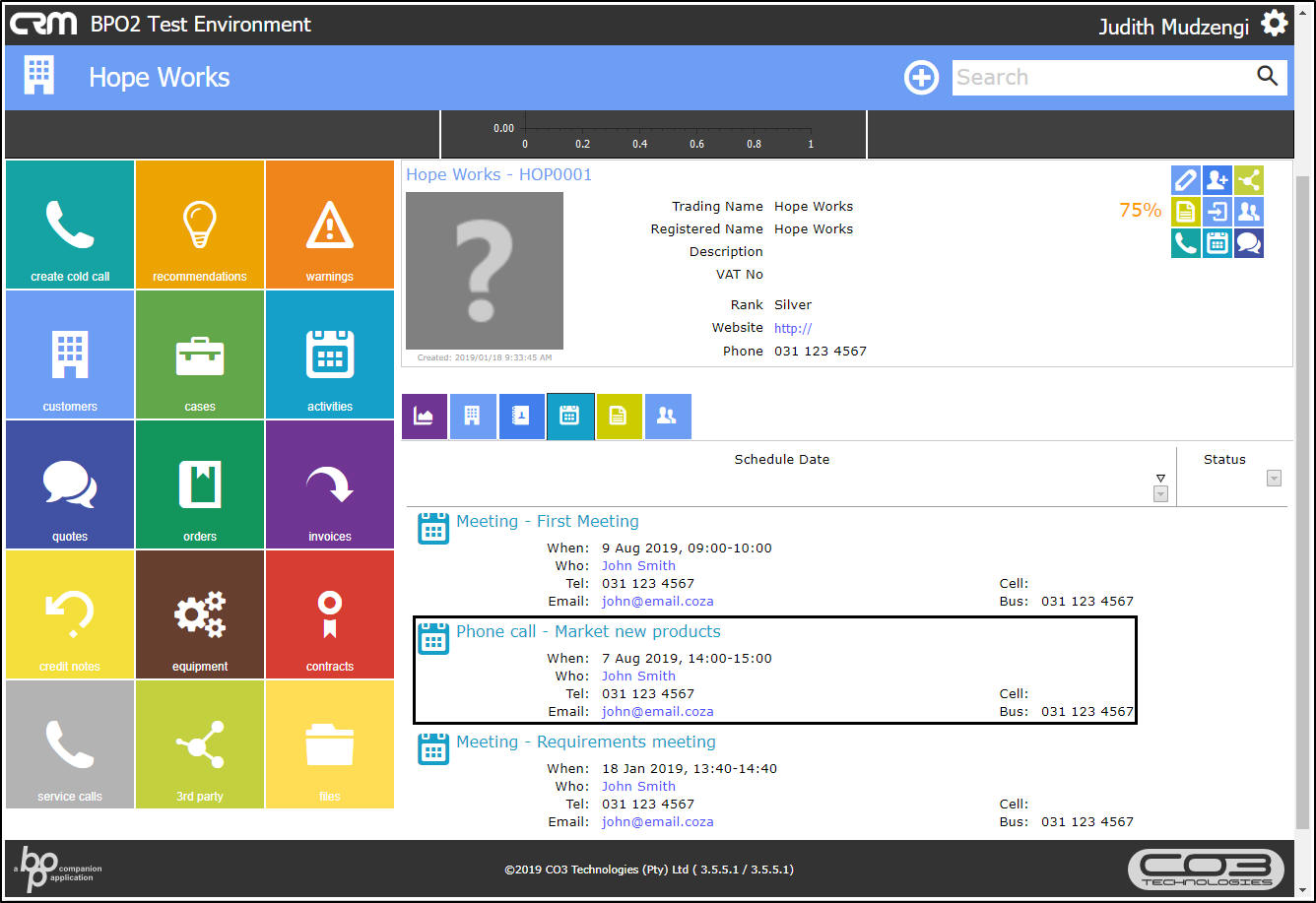Click the plus circle add icon
Image resolution: width=1316 pixels, height=903 pixels.
(921, 77)
